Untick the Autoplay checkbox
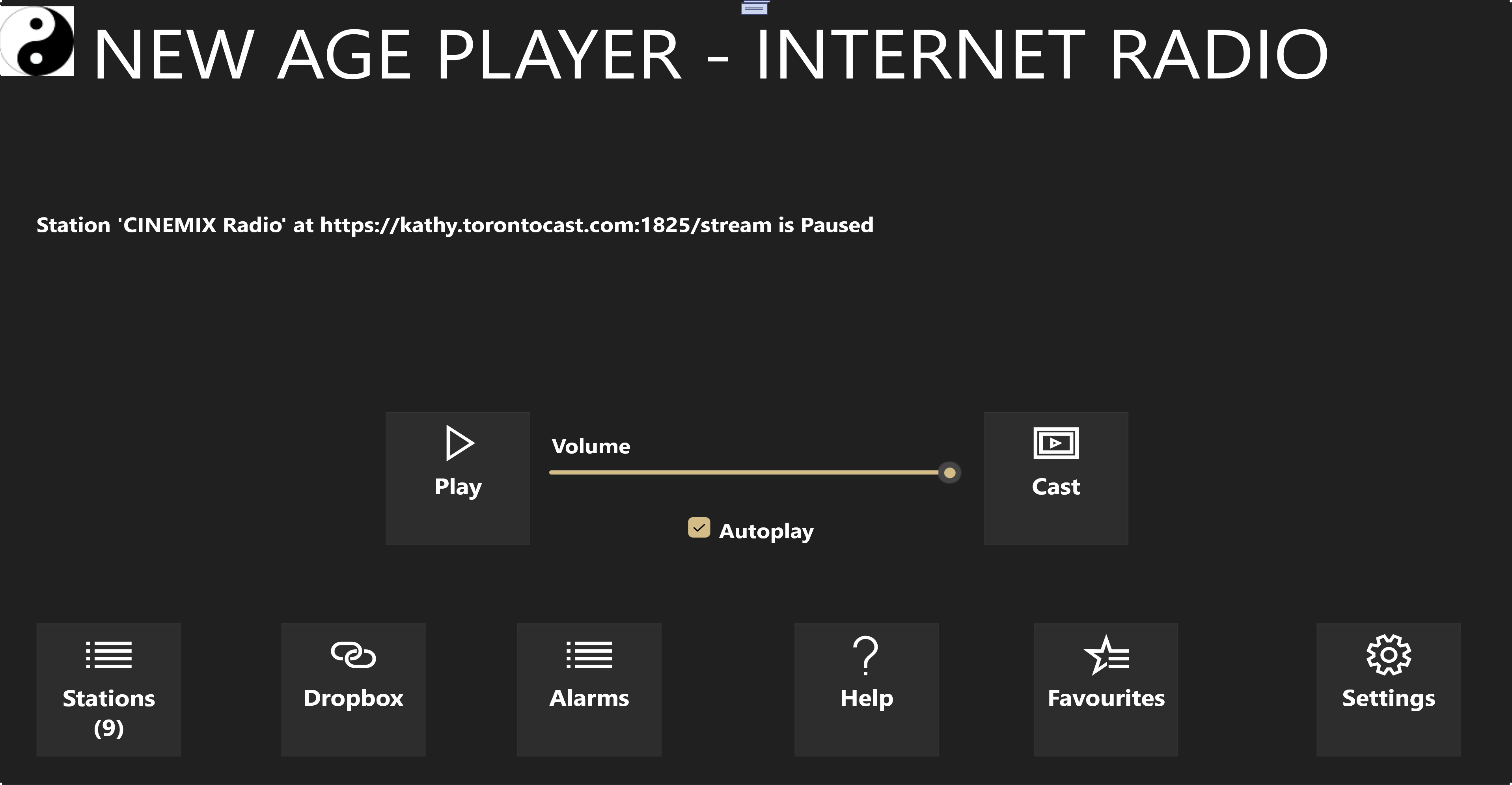This screenshot has height=785, width=1512. 699,528
